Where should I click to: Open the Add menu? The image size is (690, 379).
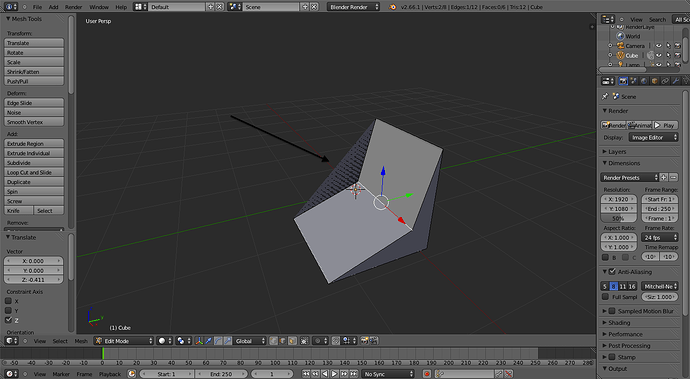point(53,7)
